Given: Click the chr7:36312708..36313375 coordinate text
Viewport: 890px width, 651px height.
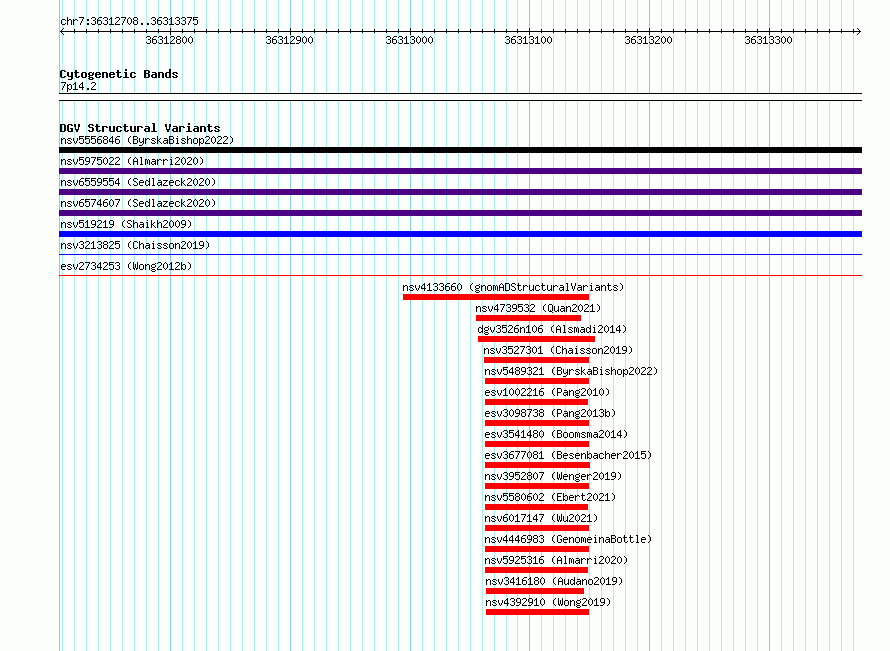Looking at the screenshot, I should pyautogui.click(x=129, y=21).
